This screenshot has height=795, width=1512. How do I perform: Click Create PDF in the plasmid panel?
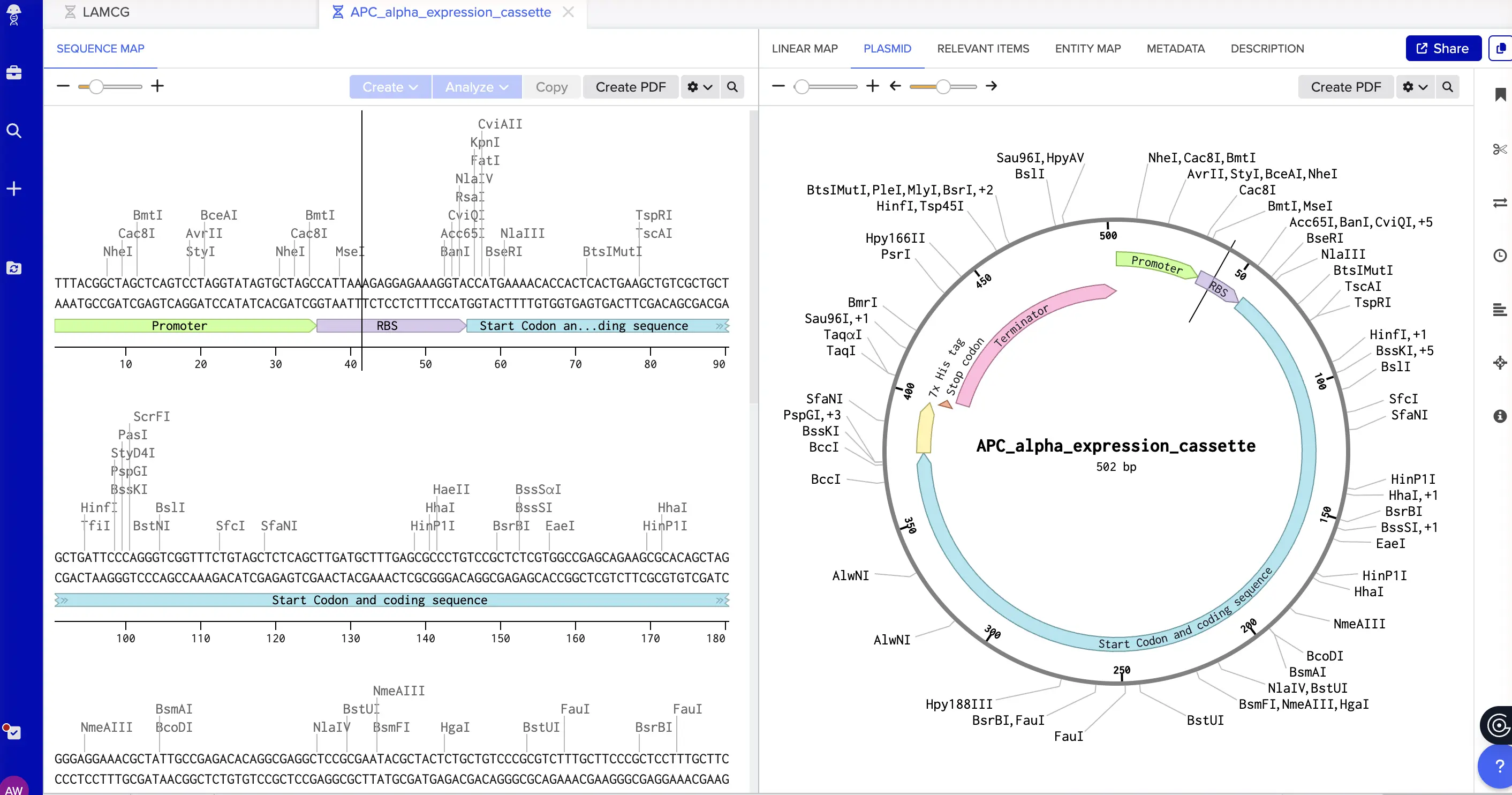pyautogui.click(x=1345, y=87)
